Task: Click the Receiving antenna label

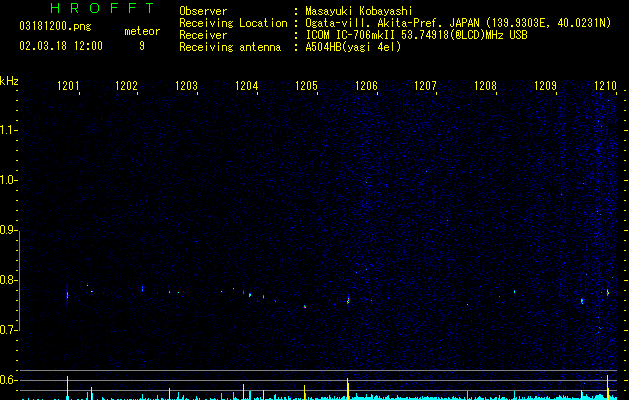Action: tap(230, 47)
